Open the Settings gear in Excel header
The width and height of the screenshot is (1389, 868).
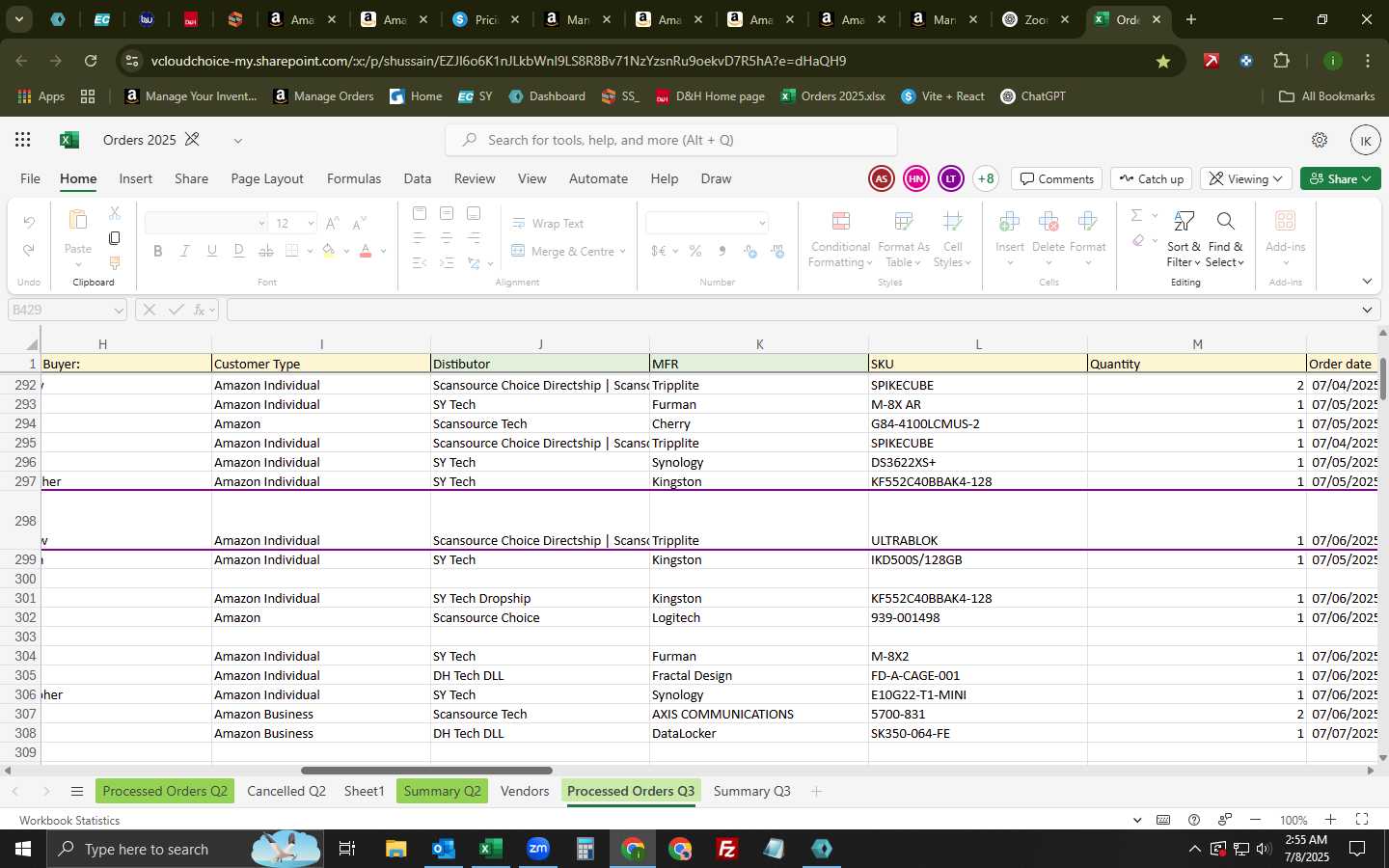coord(1320,140)
